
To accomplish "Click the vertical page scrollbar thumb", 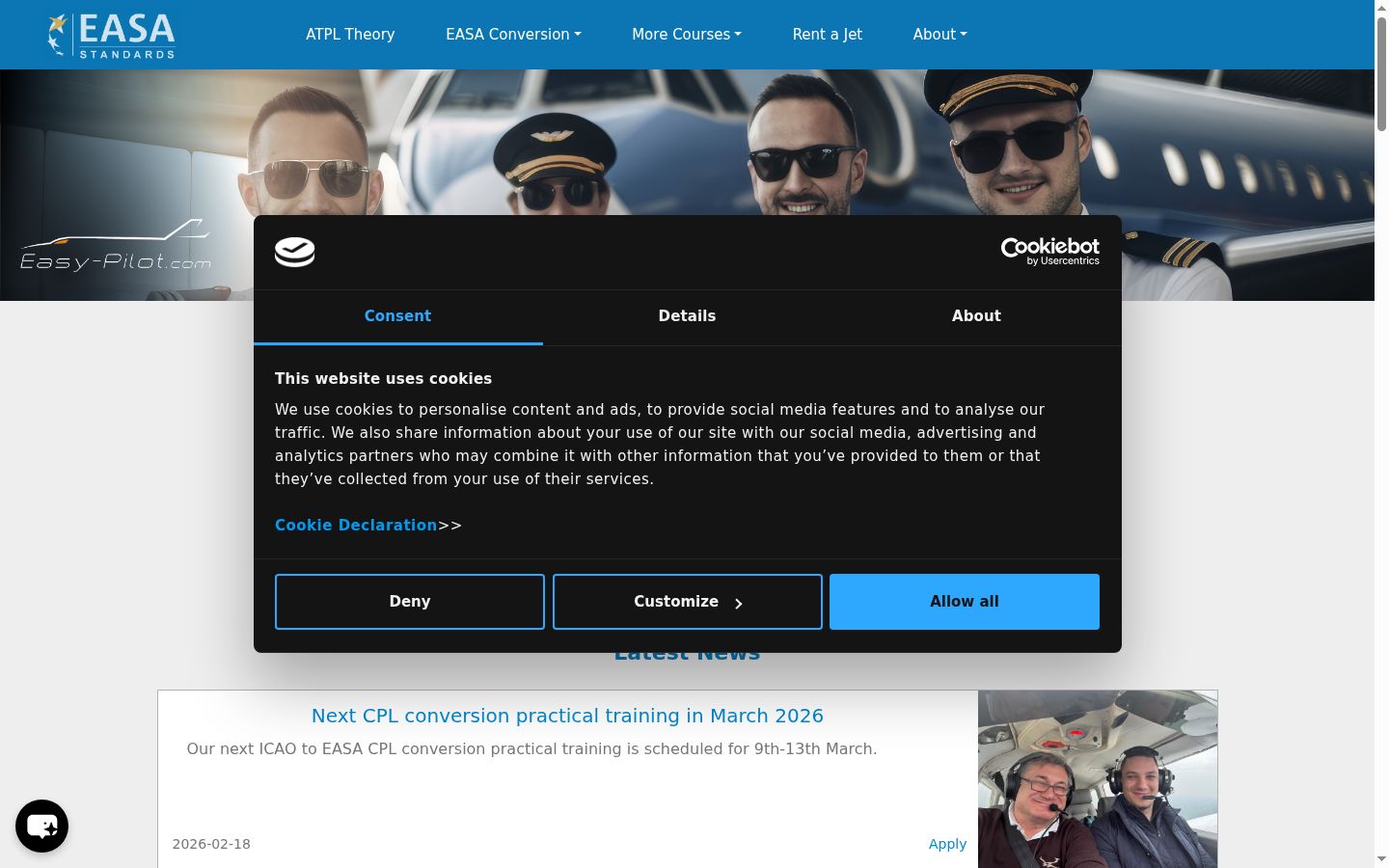I will click(x=1381, y=74).
